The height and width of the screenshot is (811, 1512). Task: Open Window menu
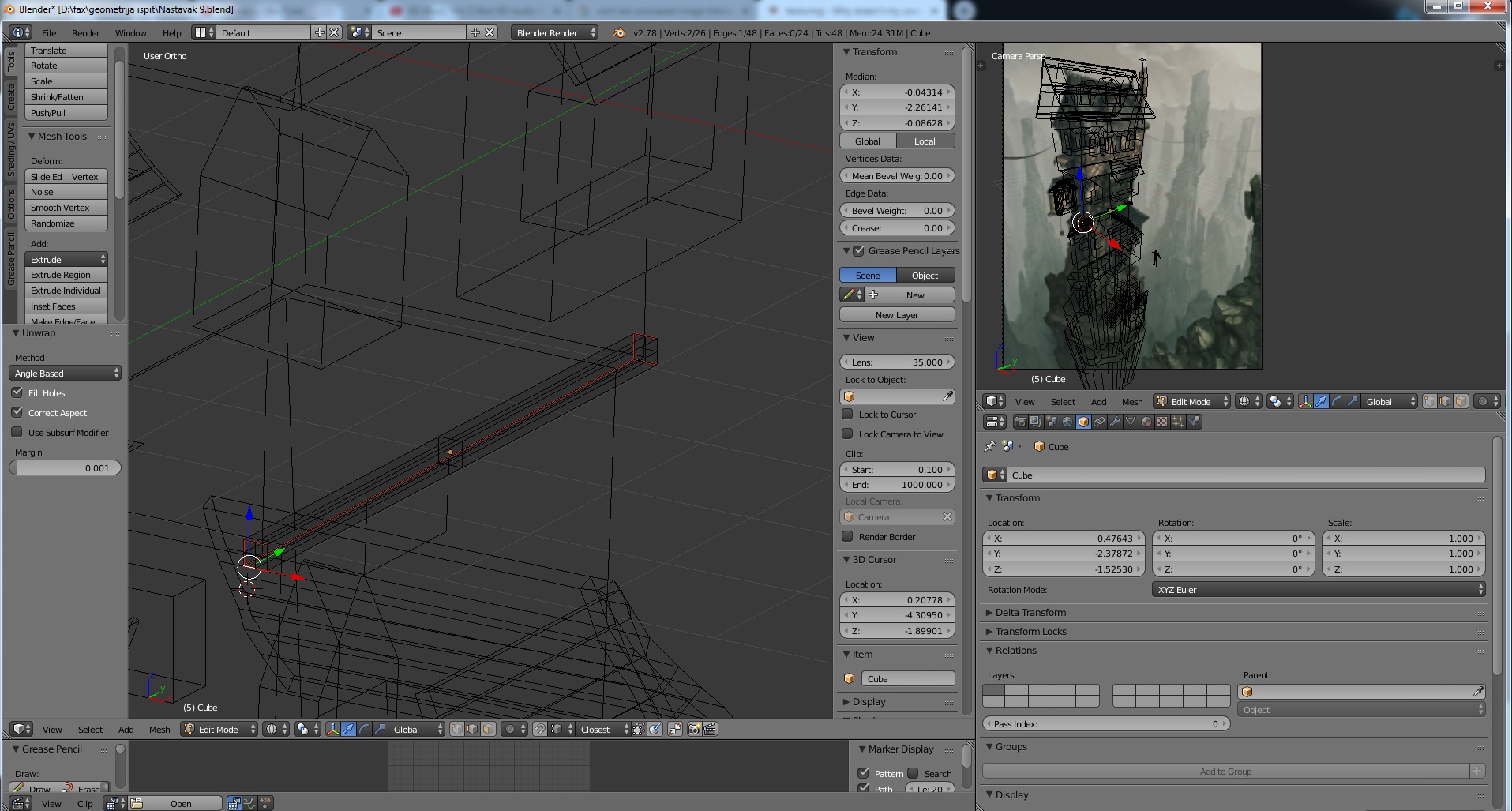[130, 32]
